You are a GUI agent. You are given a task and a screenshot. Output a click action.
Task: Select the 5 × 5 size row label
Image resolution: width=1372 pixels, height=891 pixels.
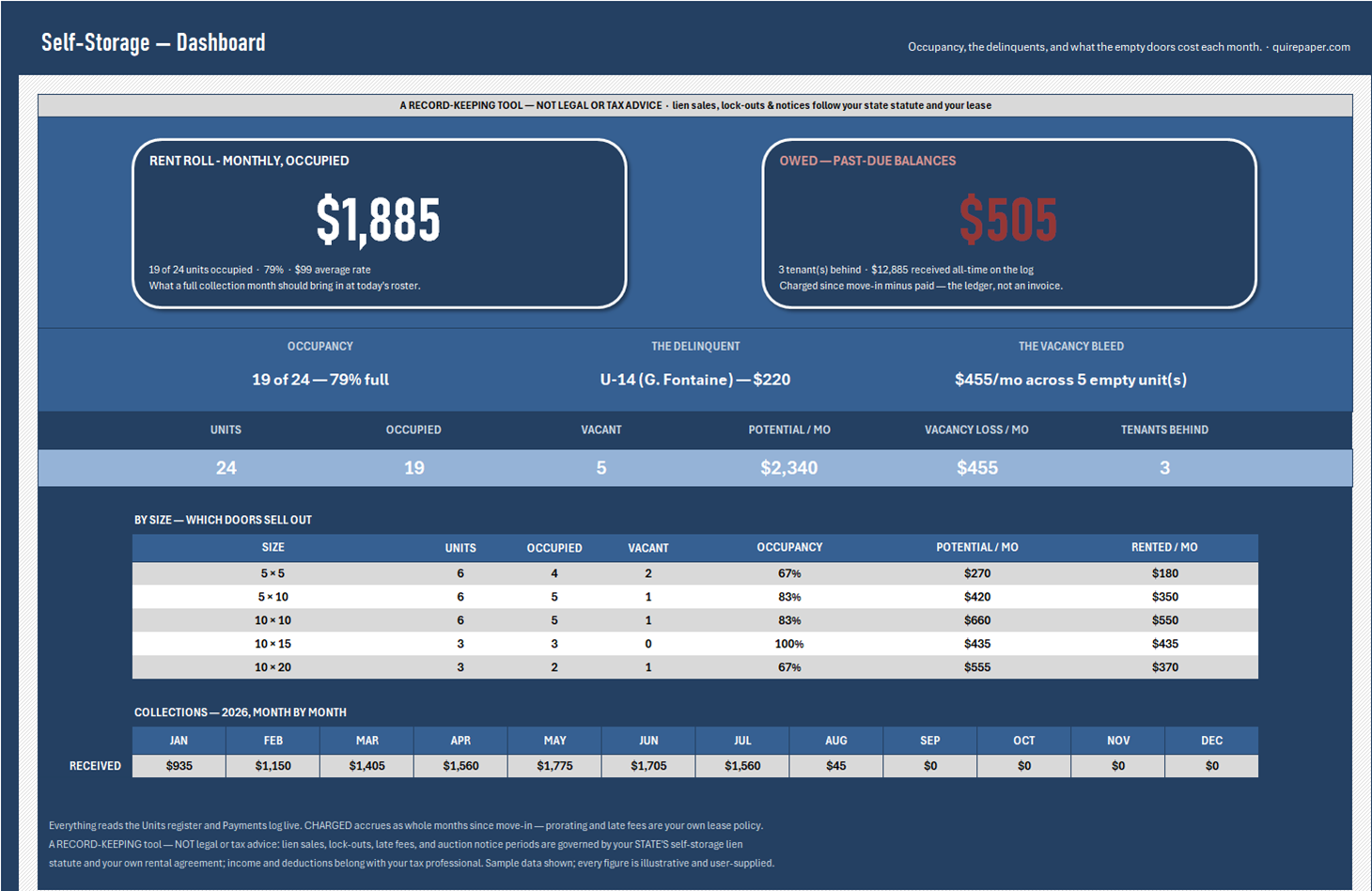[x=273, y=573]
